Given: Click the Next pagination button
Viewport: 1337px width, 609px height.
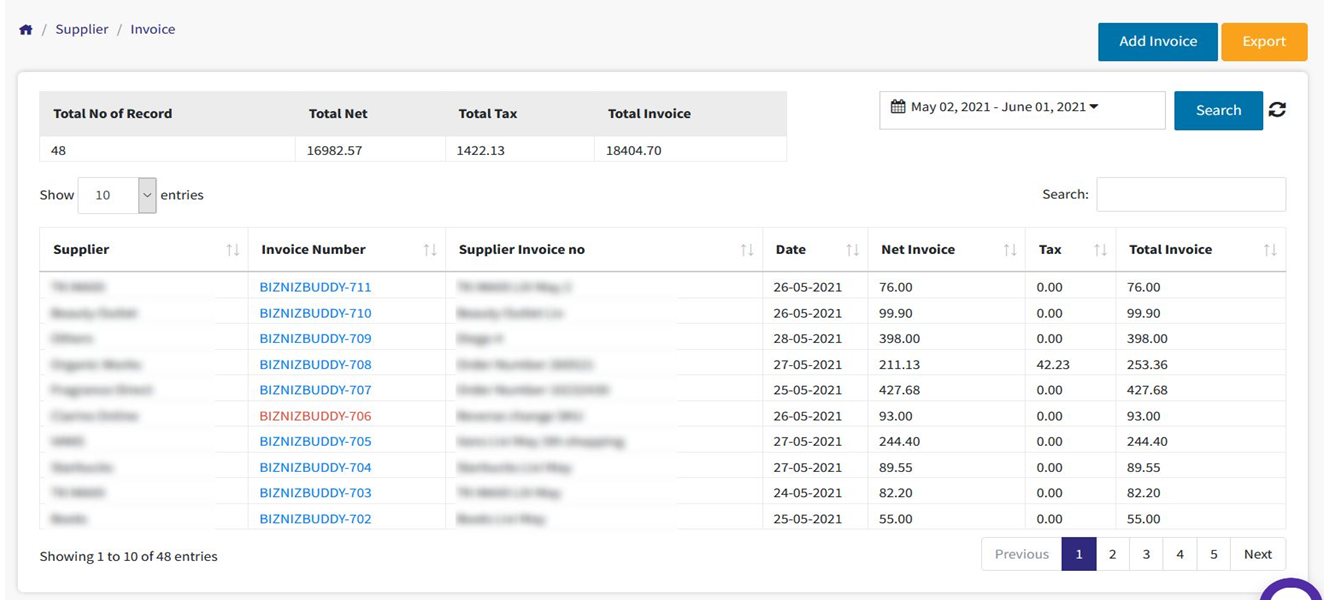Looking at the screenshot, I should coord(1258,554).
